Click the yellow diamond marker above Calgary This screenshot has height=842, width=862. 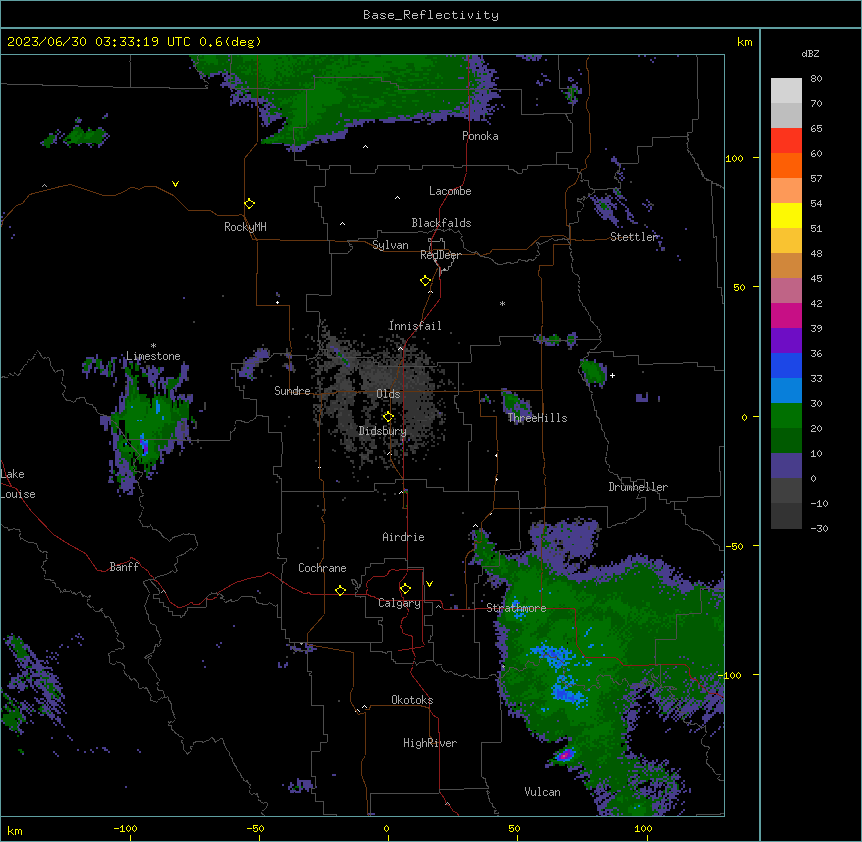click(x=406, y=588)
